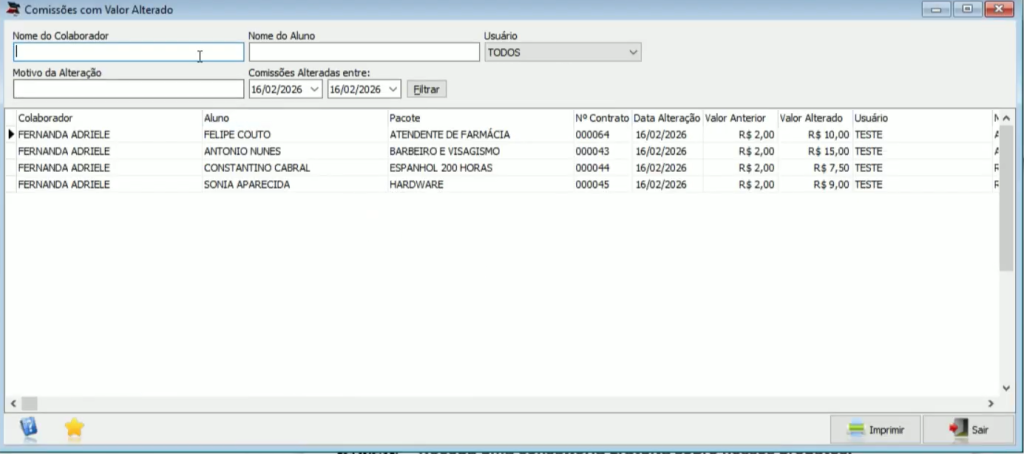
Task: Open the blue help book icon
Action: pos(28,428)
